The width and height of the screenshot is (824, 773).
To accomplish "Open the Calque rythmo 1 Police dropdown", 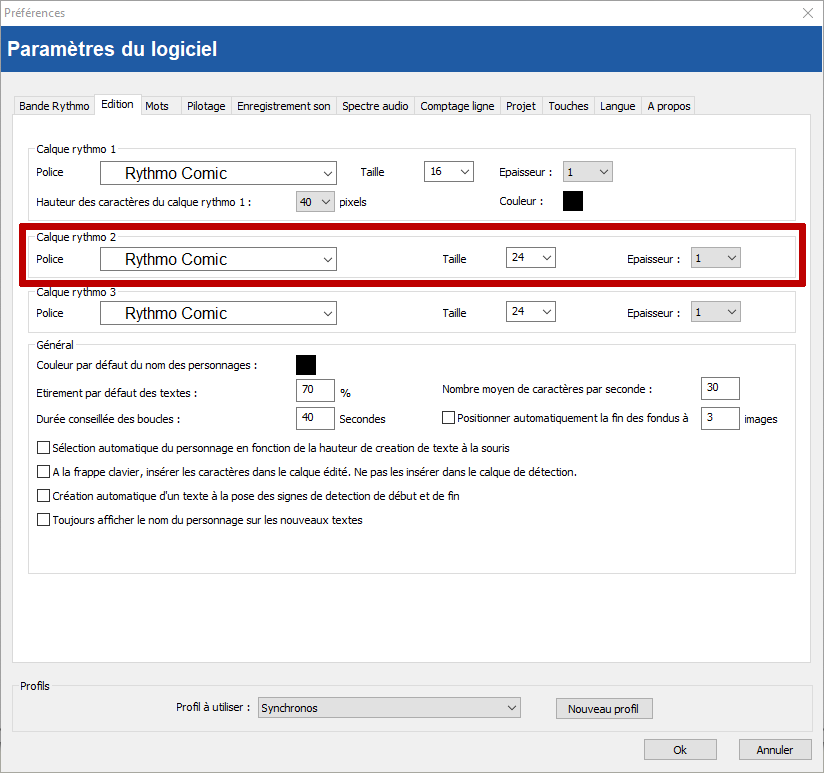I will click(218, 173).
